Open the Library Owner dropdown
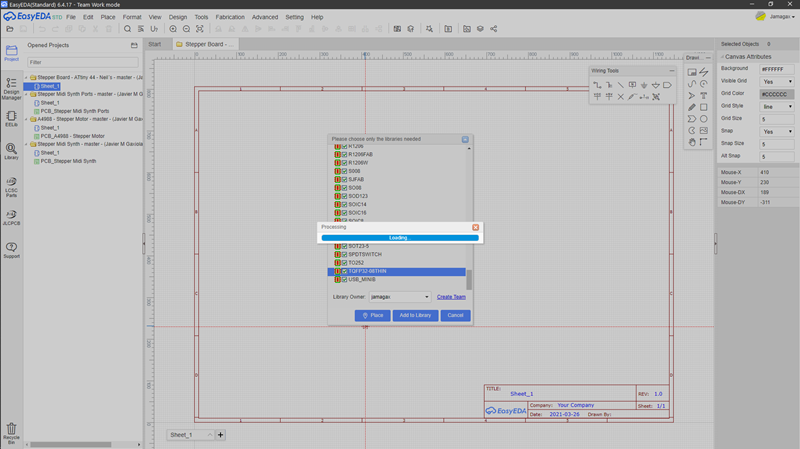Viewport: 800px width, 449px height. (x=399, y=297)
